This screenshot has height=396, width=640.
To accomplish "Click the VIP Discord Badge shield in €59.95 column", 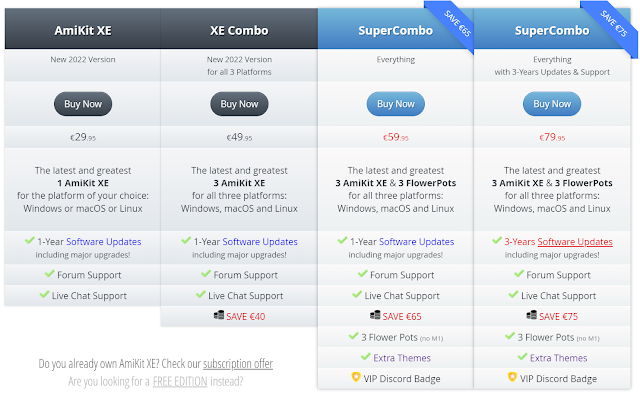I will tap(356, 377).
